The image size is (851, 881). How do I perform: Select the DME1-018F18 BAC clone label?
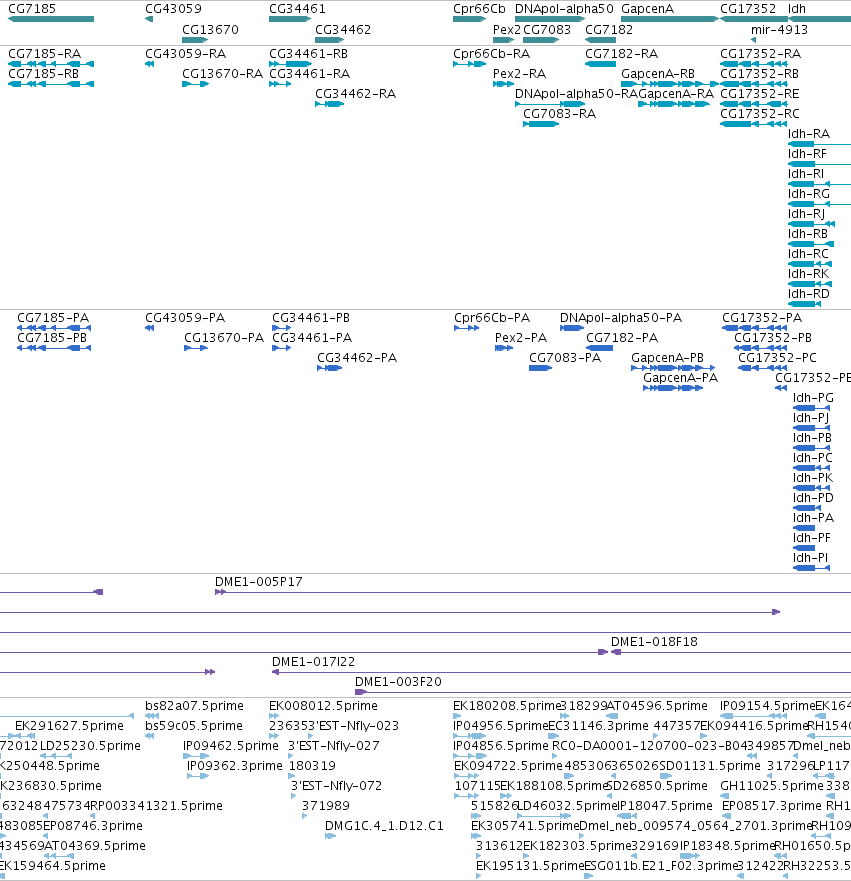(x=654, y=642)
